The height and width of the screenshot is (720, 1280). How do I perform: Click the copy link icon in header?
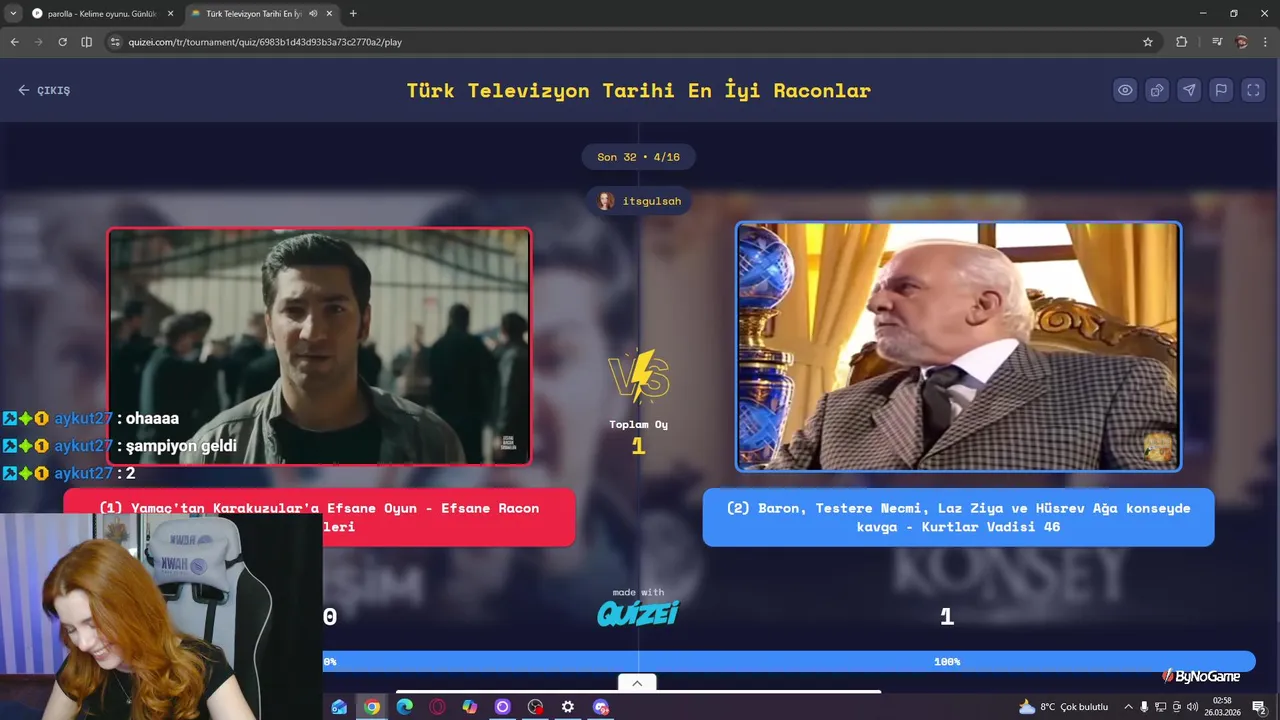pyautogui.click(x=1157, y=90)
